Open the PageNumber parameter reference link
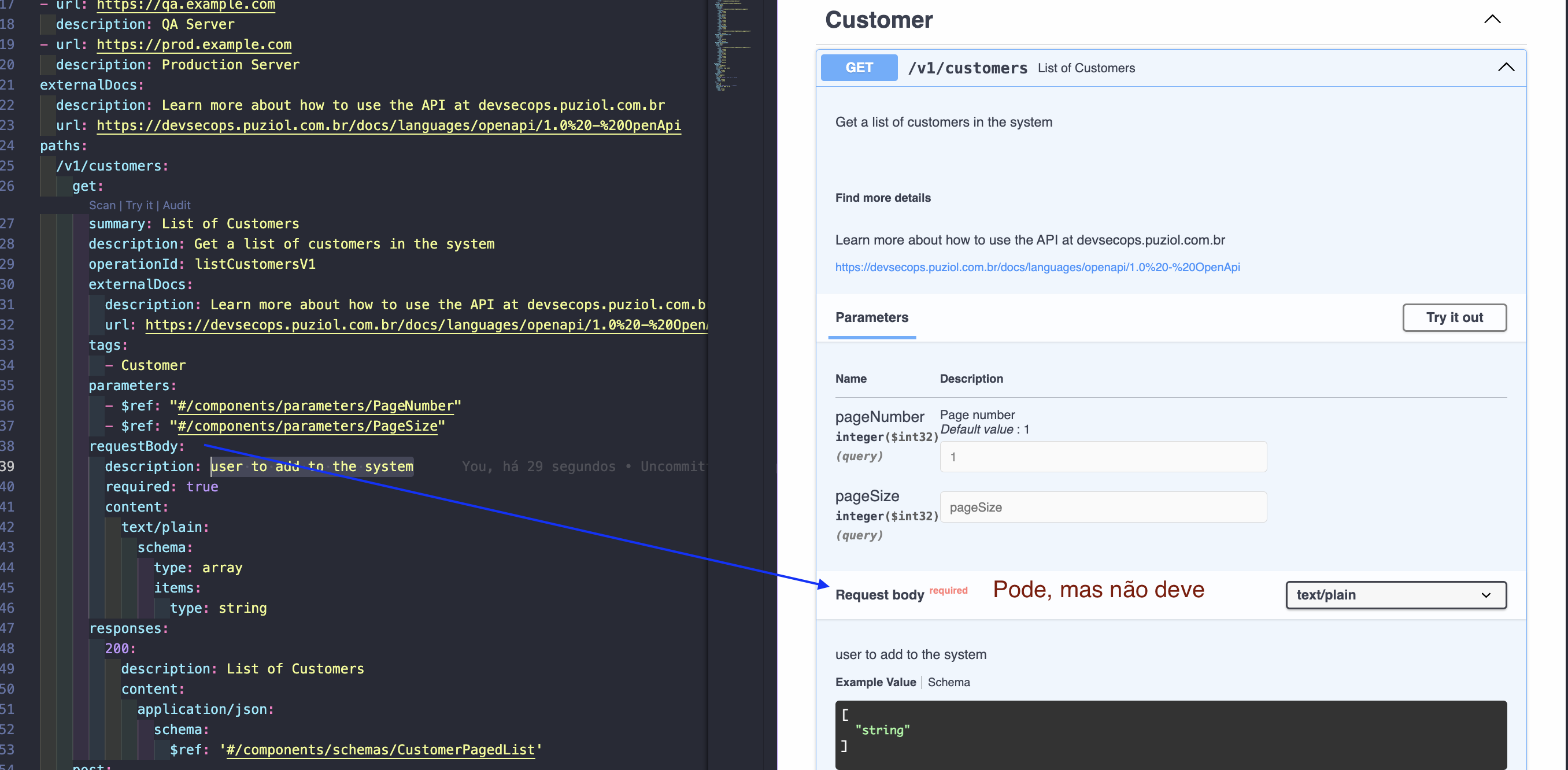 click(315, 406)
